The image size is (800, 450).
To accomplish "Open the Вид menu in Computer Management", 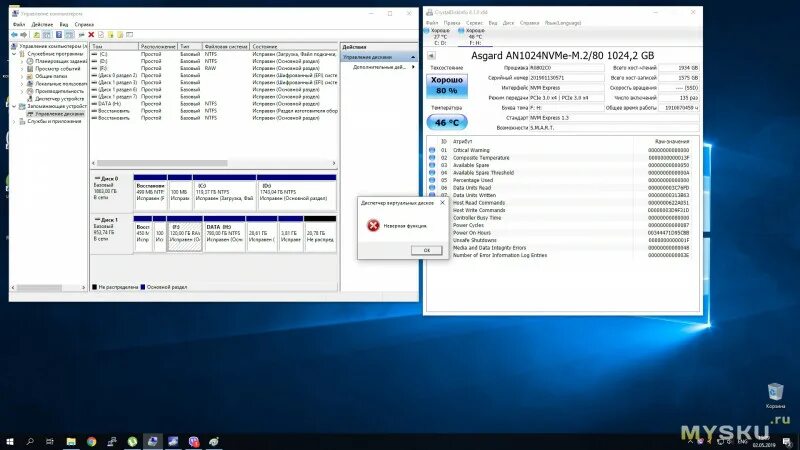I will coord(64,24).
